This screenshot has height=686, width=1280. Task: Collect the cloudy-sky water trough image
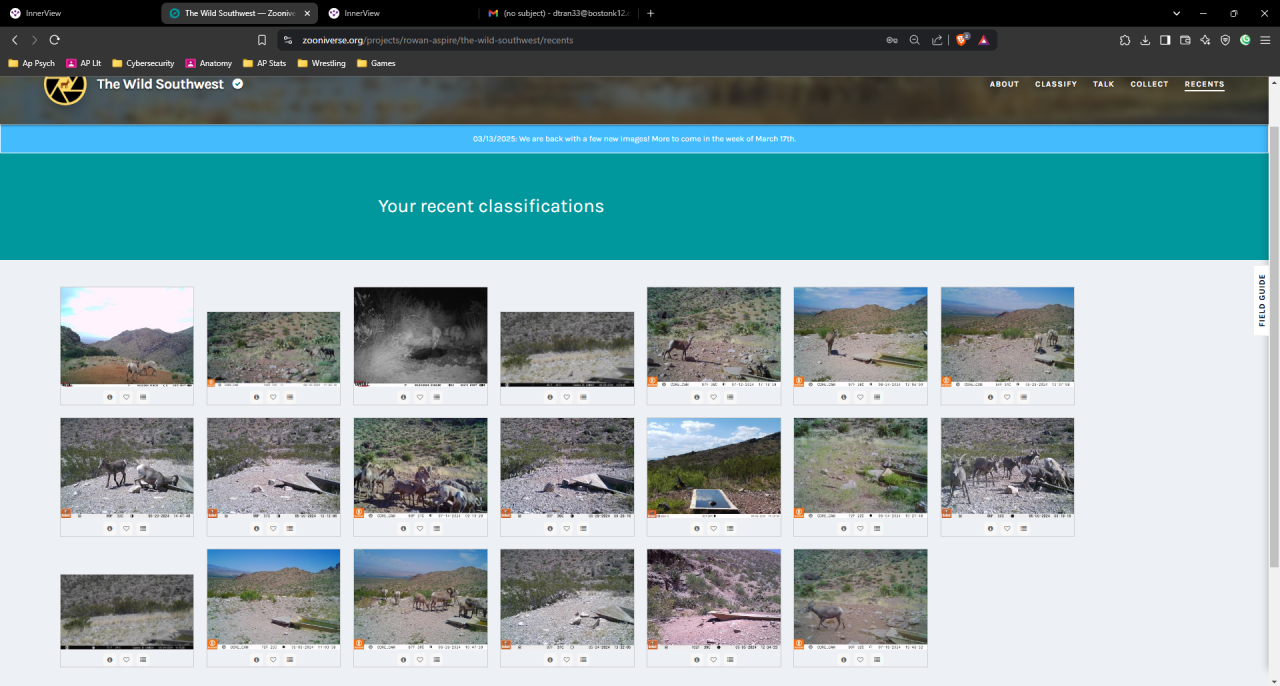pos(730,528)
